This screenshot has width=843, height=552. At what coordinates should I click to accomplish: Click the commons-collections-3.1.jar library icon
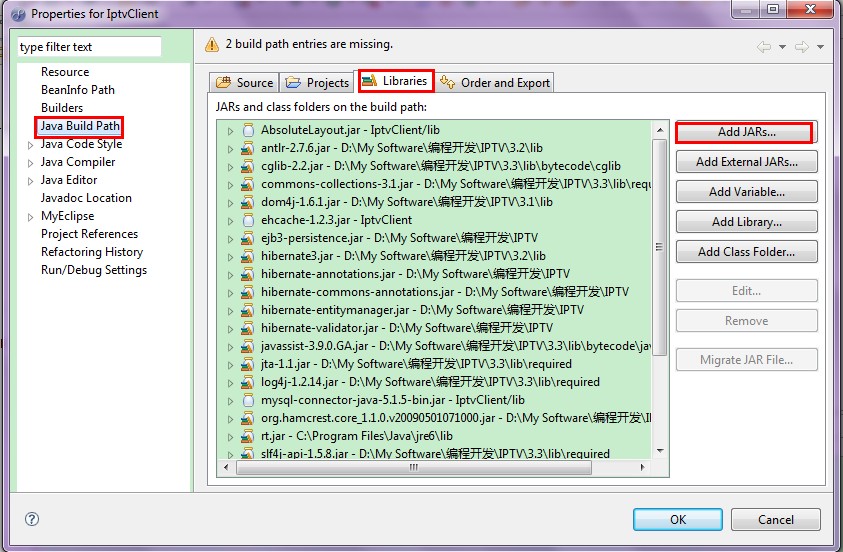[x=248, y=184]
